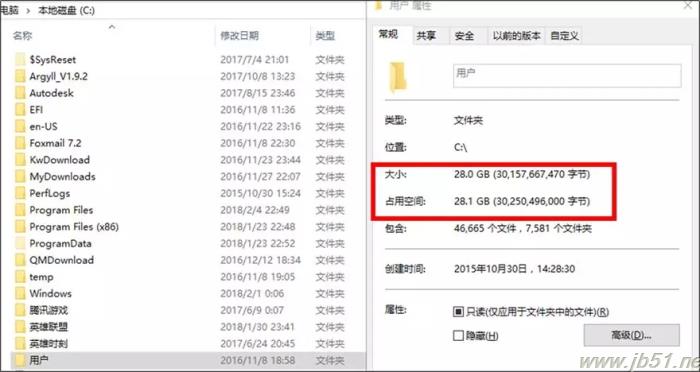This screenshot has height=372, width=700.
Task: Click the EFI folder icon
Action: pos(20,110)
